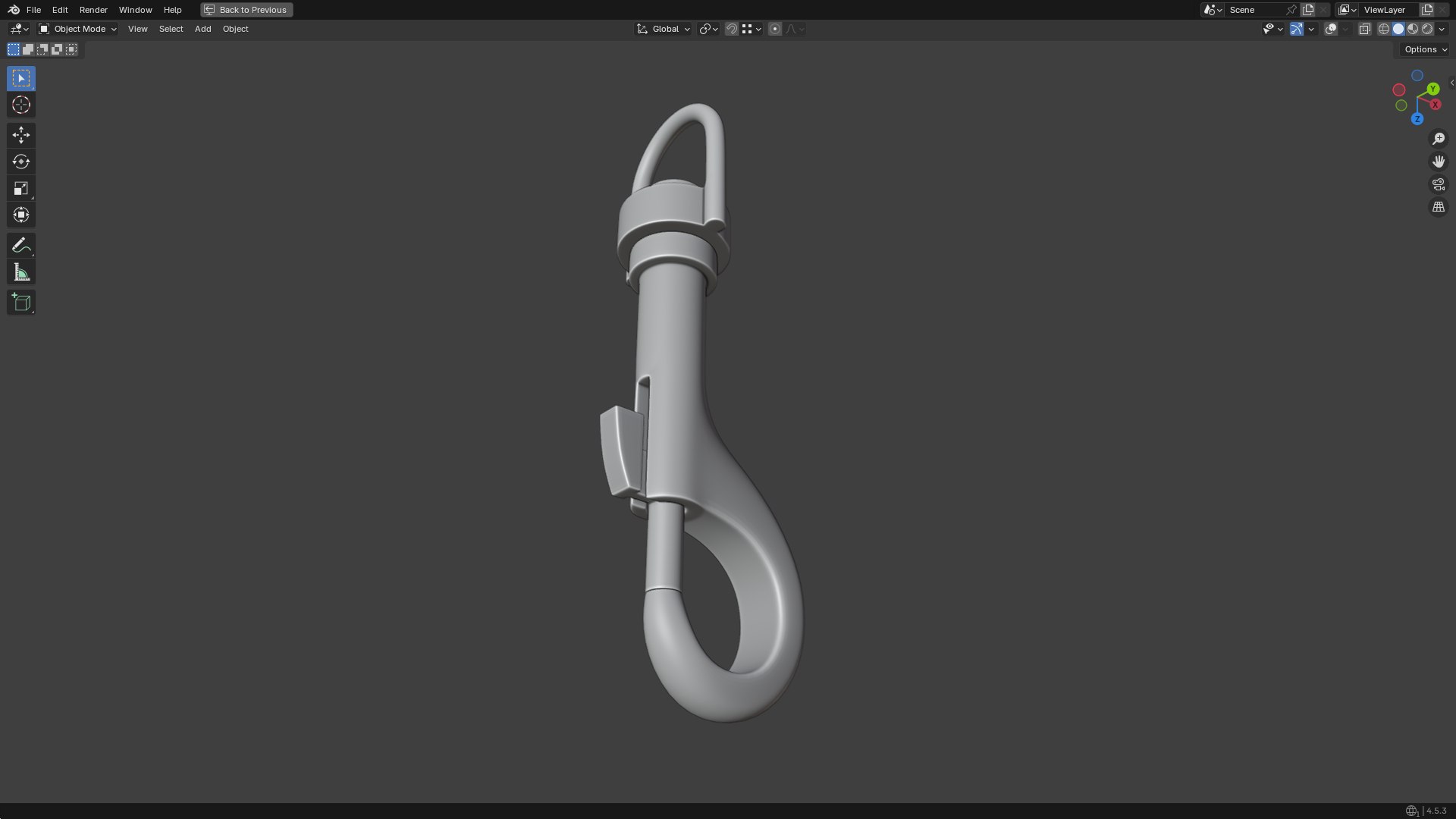The image size is (1456, 819).
Task: Switch to Rendered viewport shading
Action: (x=1426, y=29)
